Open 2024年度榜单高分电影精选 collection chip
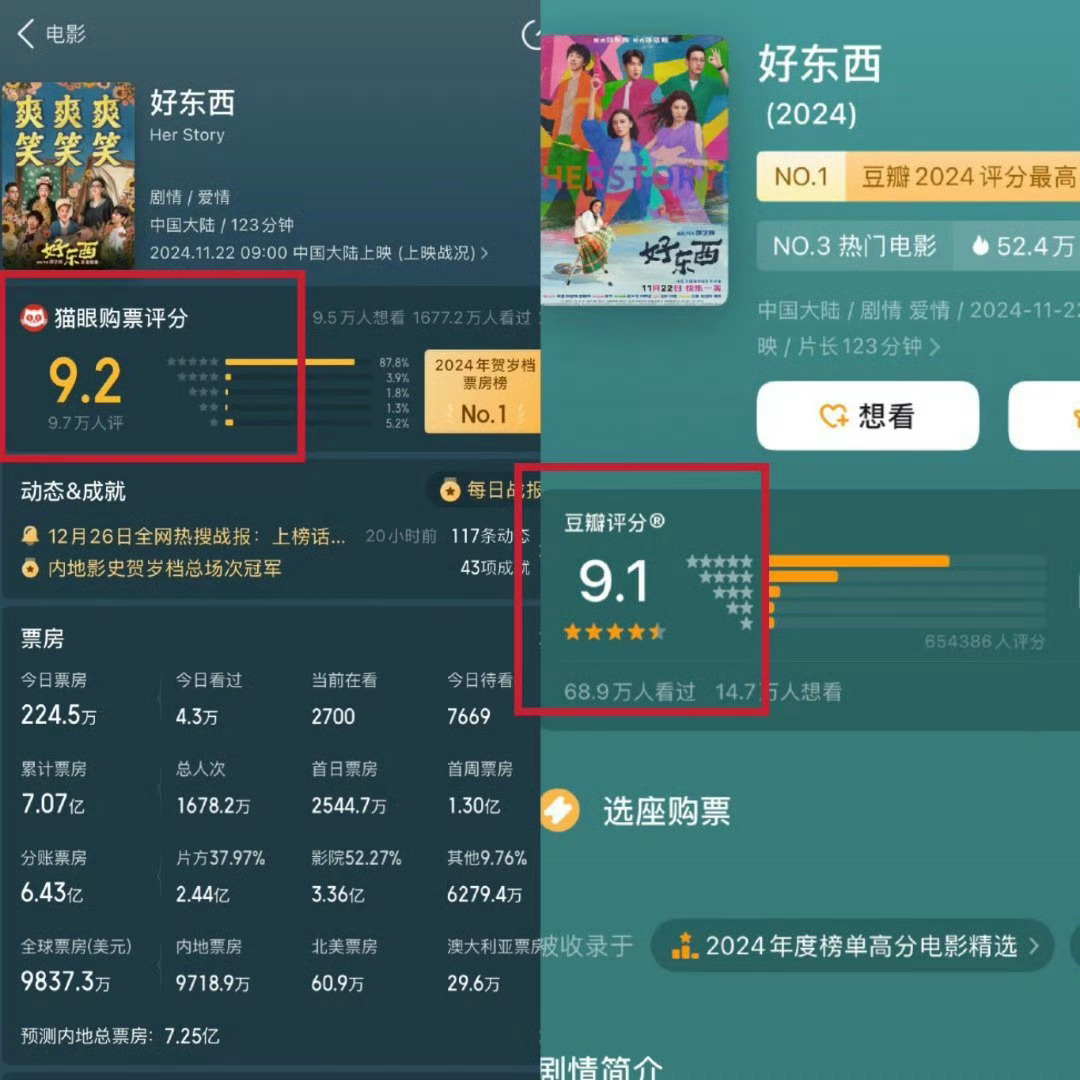The height and width of the screenshot is (1080, 1080). click(x=851, y=946)
